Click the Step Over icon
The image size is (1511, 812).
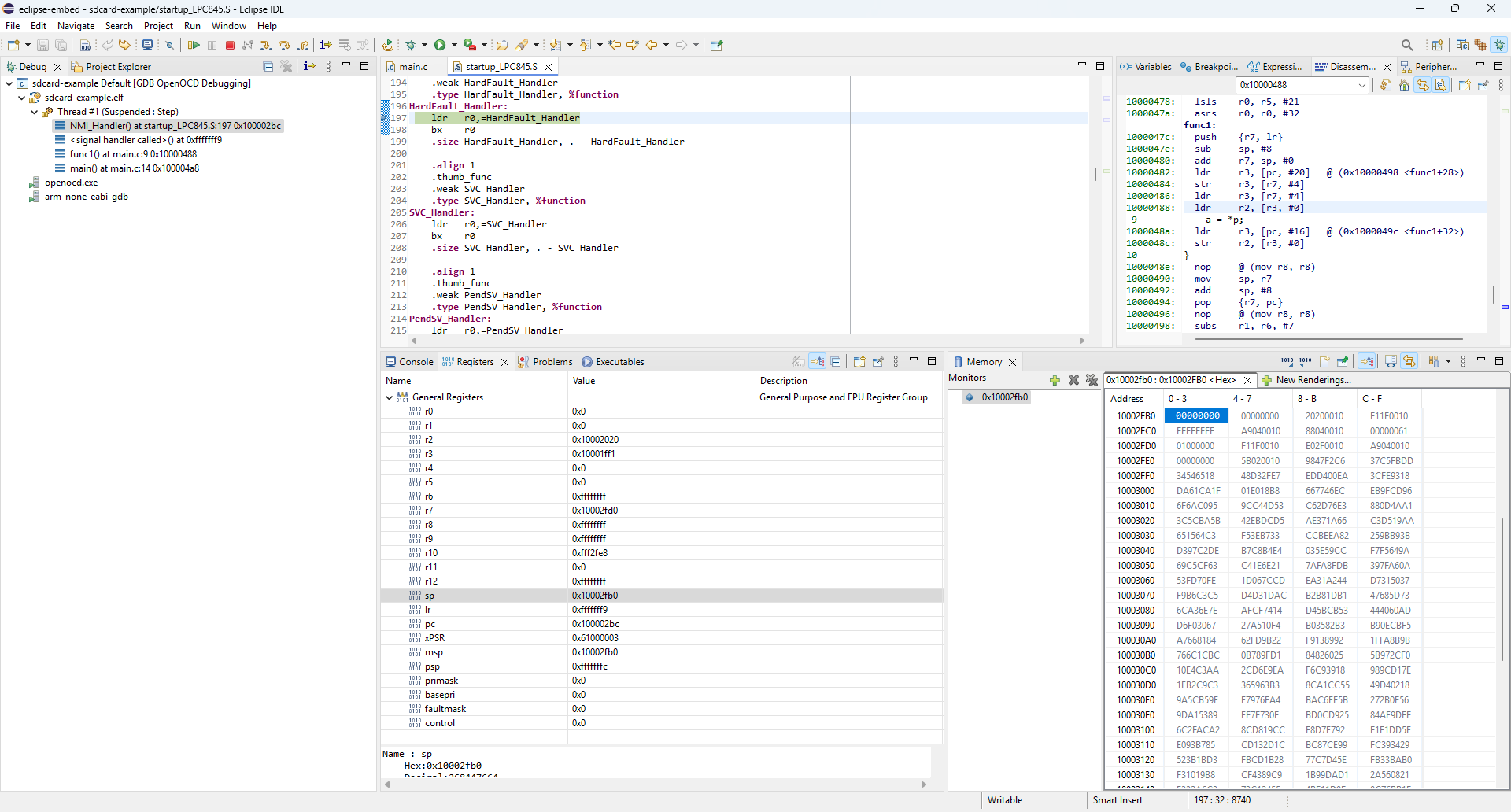coord(284,45)
